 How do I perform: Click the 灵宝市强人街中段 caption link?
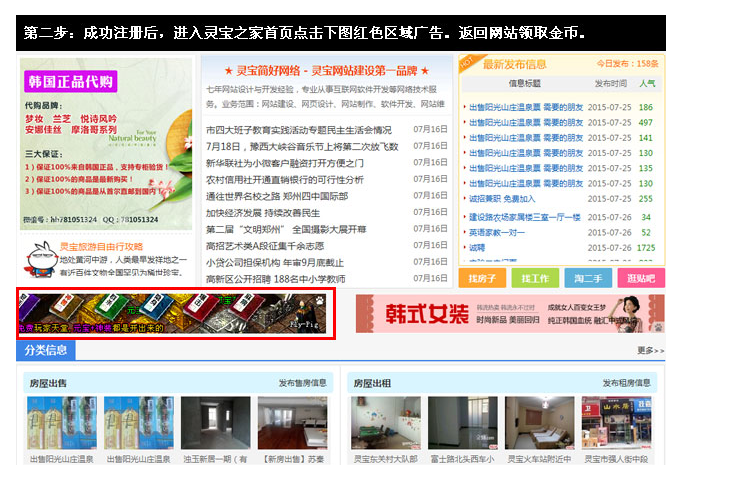click(x=616, y=459)
